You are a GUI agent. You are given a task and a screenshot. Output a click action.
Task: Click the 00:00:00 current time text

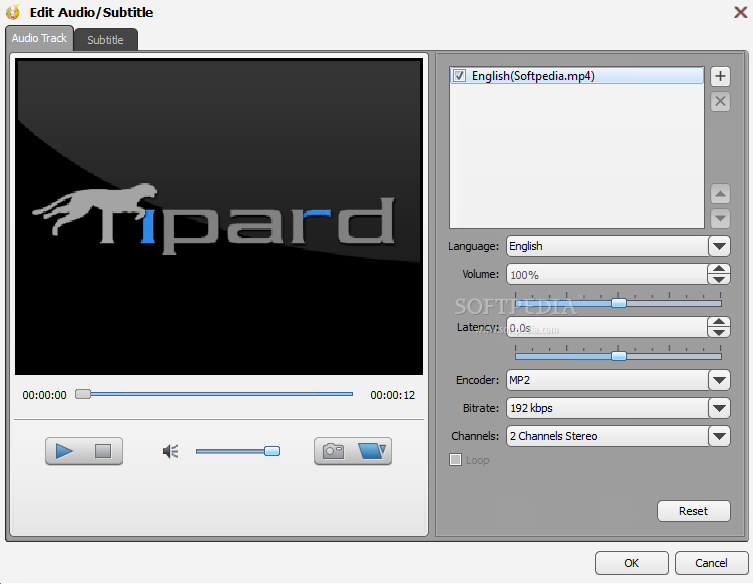pyautogui.click(x=44, y=395)
